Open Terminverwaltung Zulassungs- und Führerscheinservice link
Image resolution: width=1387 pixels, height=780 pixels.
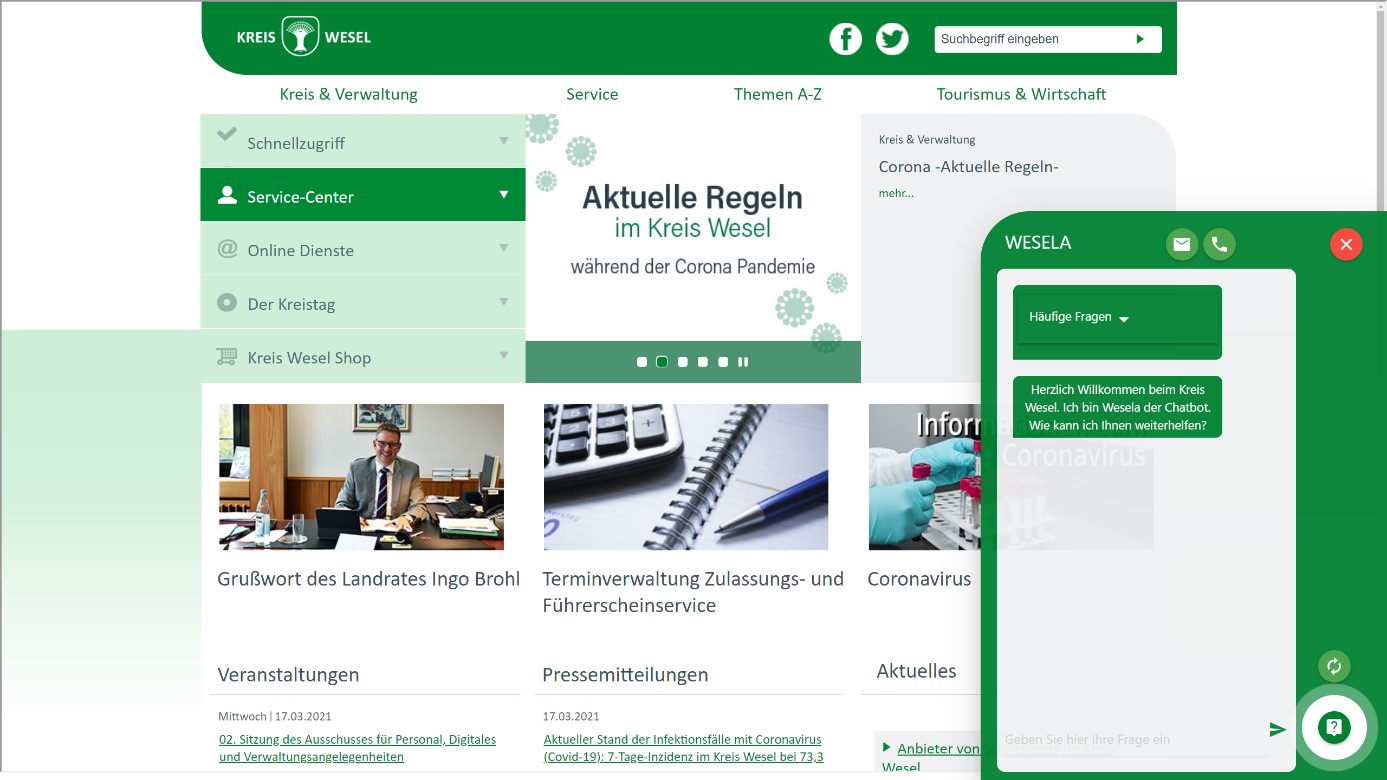pos(693,592)
